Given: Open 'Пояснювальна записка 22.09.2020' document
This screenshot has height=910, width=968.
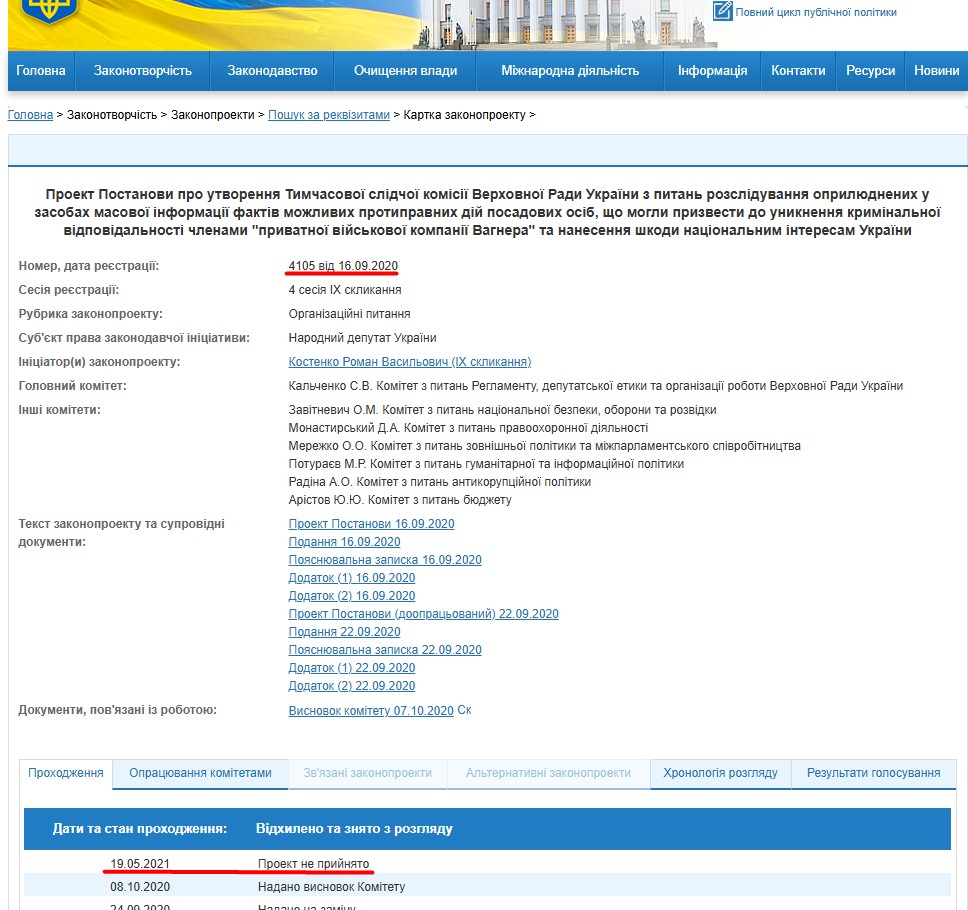Looking at the screenshot, I should point(385,650).
